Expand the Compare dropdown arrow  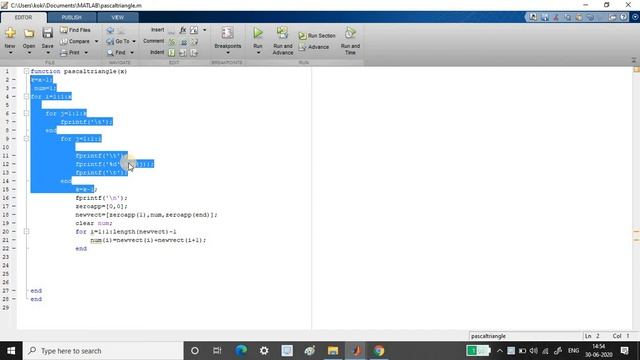pos(96,41)
